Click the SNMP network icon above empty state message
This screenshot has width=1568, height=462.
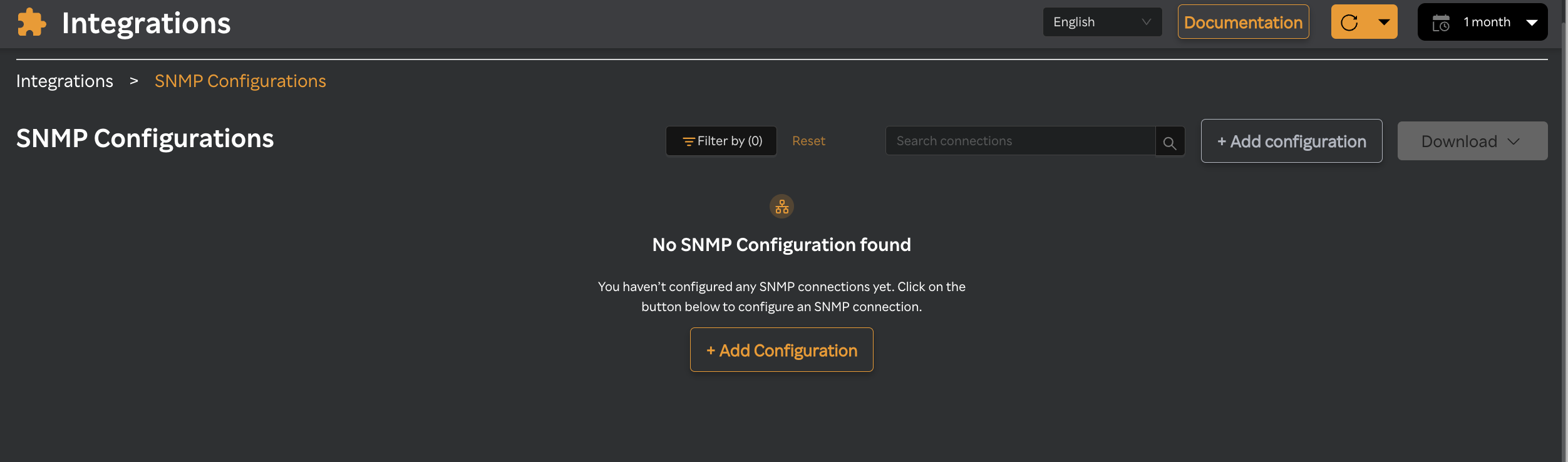[781, 207]
